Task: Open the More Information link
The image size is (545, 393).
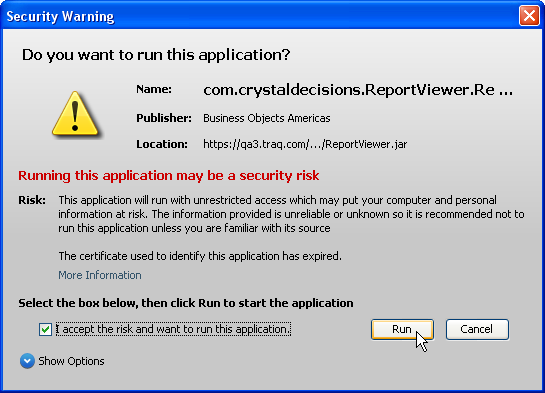Action: coord(100,275)
